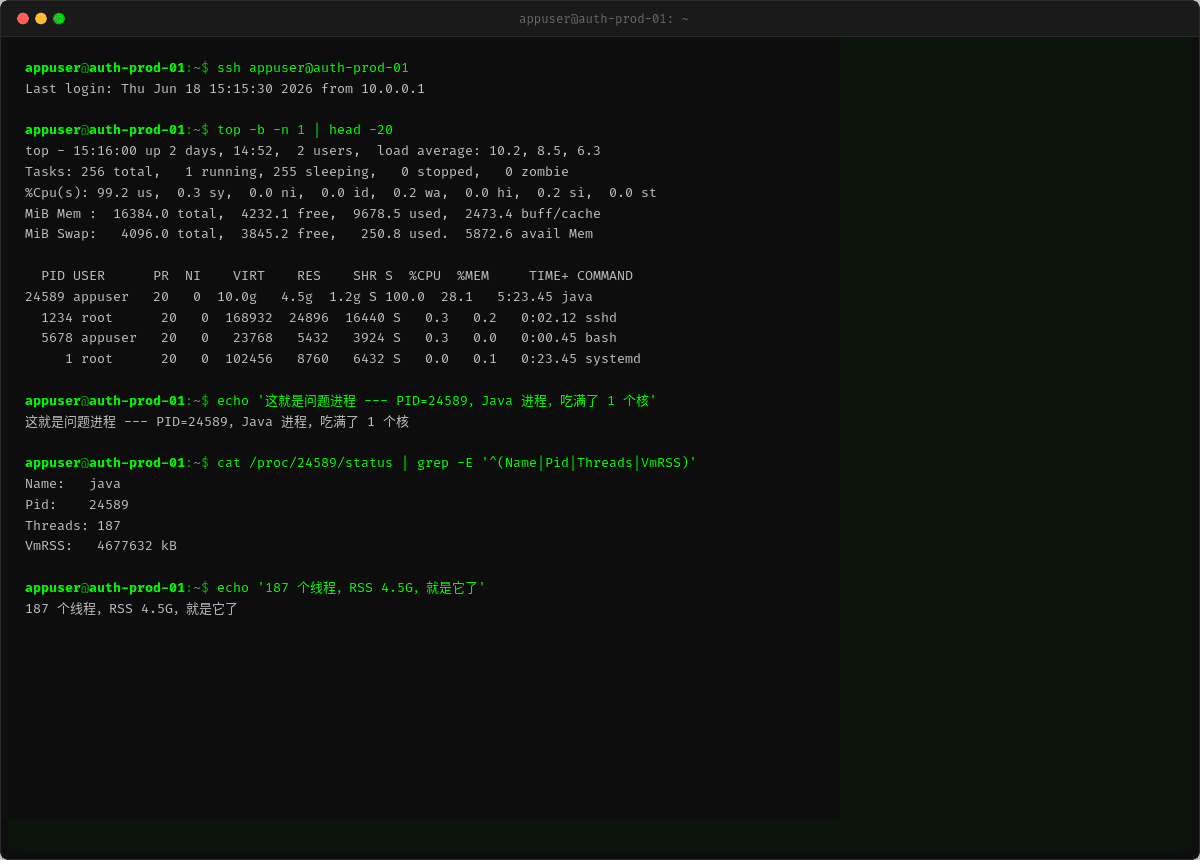Select the Name: java line
This screenshot has height=860, width=1200.
[73, 484]
